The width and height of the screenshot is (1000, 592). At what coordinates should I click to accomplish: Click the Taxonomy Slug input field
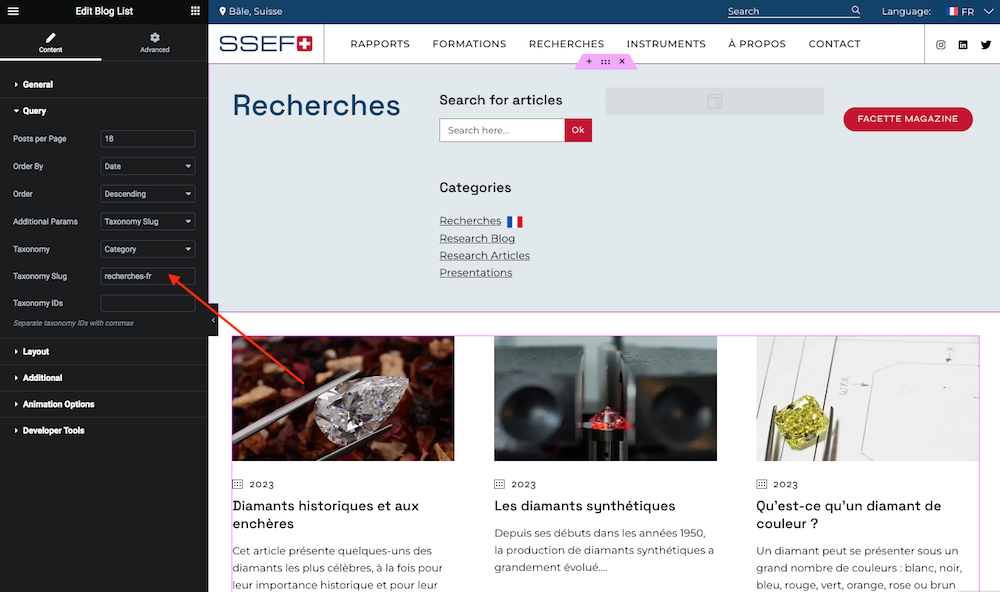click(x=148, y=276)
